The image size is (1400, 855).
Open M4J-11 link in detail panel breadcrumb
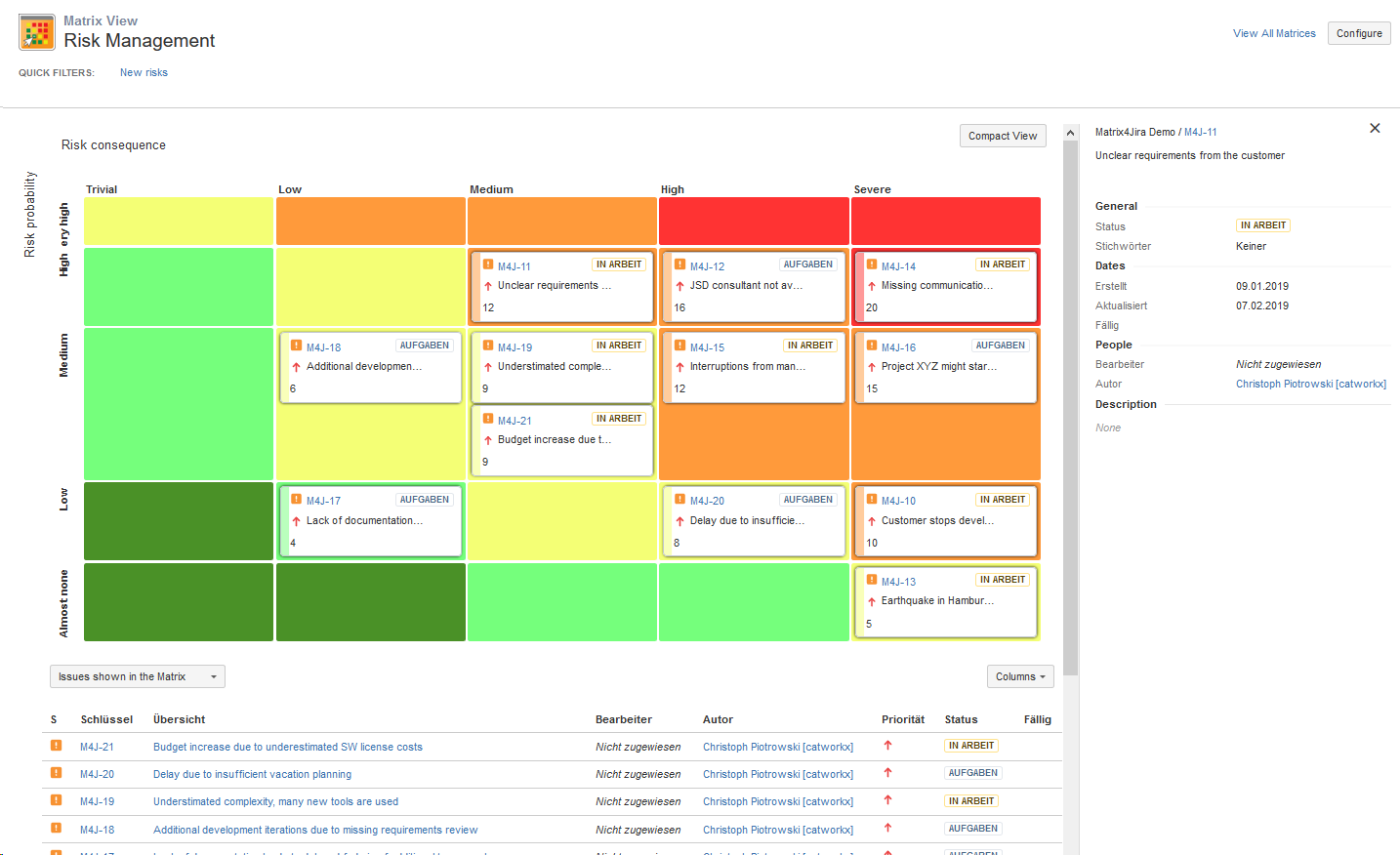pyautogui.click(x=1201, y=132)
